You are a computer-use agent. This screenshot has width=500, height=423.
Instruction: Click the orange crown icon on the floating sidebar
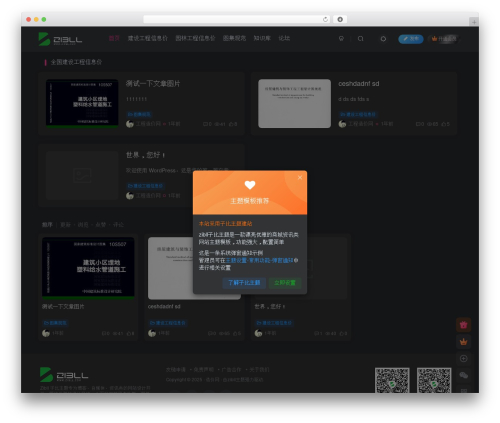464,342
